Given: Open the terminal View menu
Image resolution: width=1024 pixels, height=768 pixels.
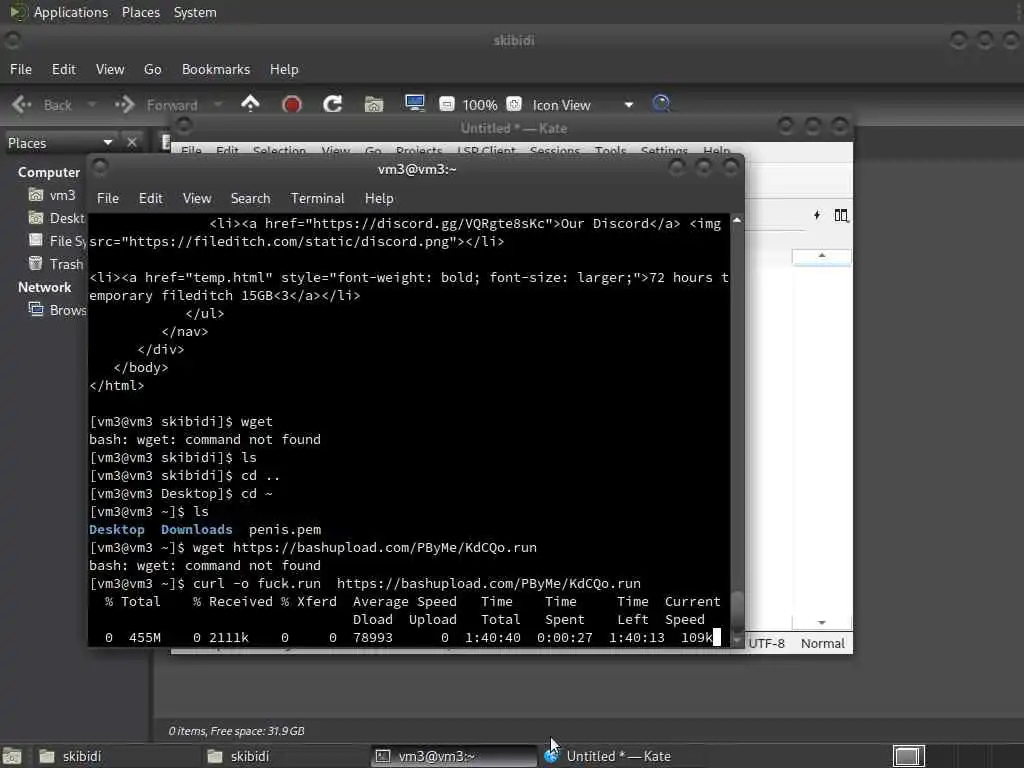Looking at the screenshot, I should [197, 199].
